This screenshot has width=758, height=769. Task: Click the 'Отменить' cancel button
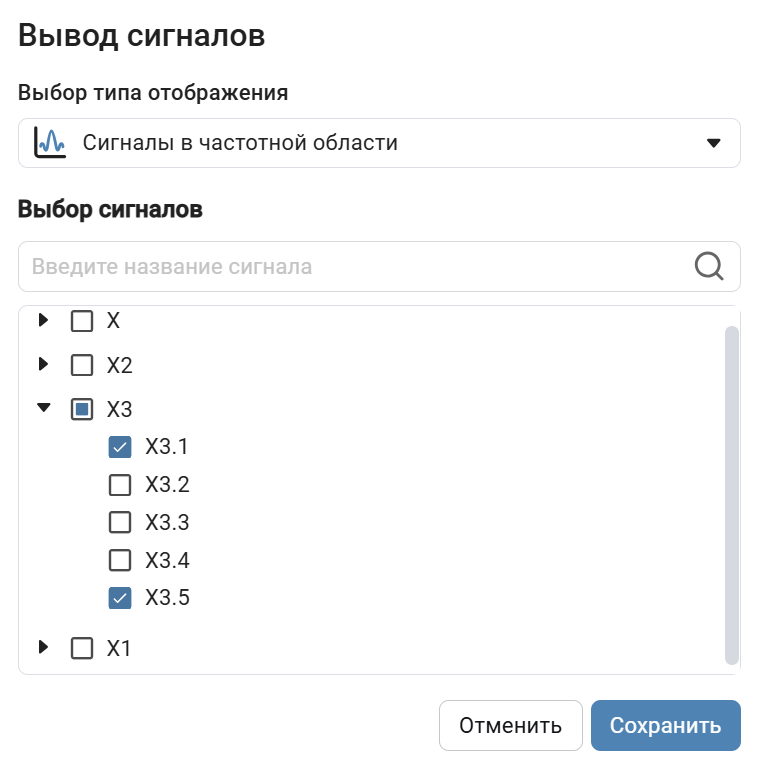tap(510, 725)
